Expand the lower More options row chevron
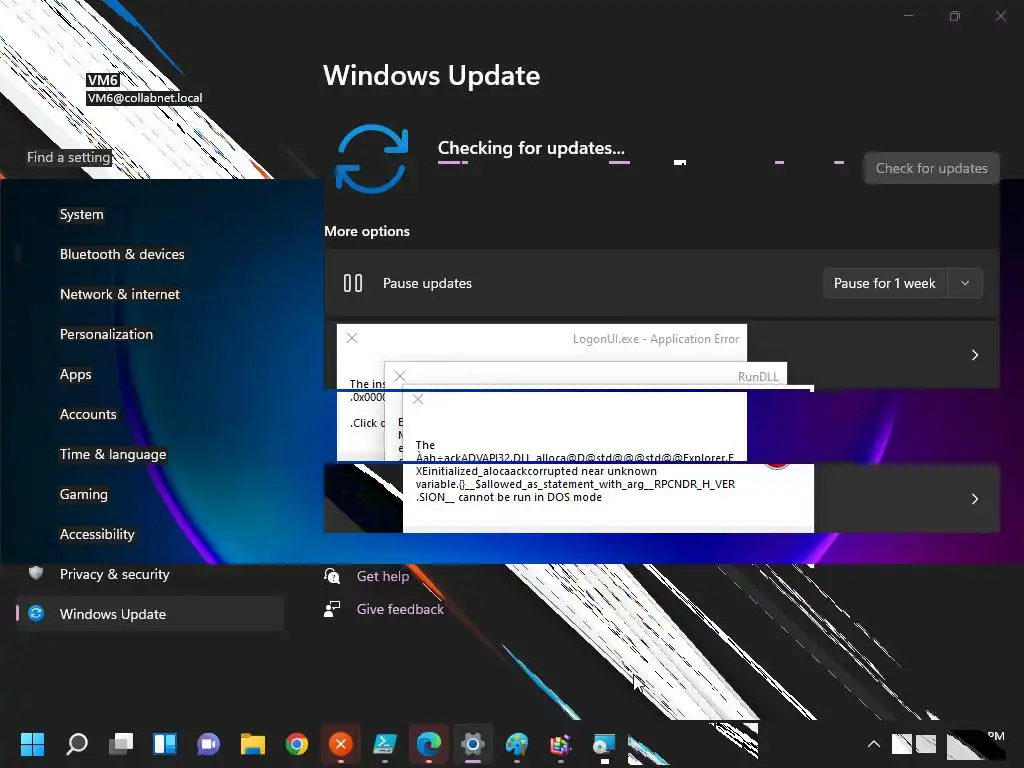Image resolution: width=1024 pixels, height=768 pixels. 974,498
